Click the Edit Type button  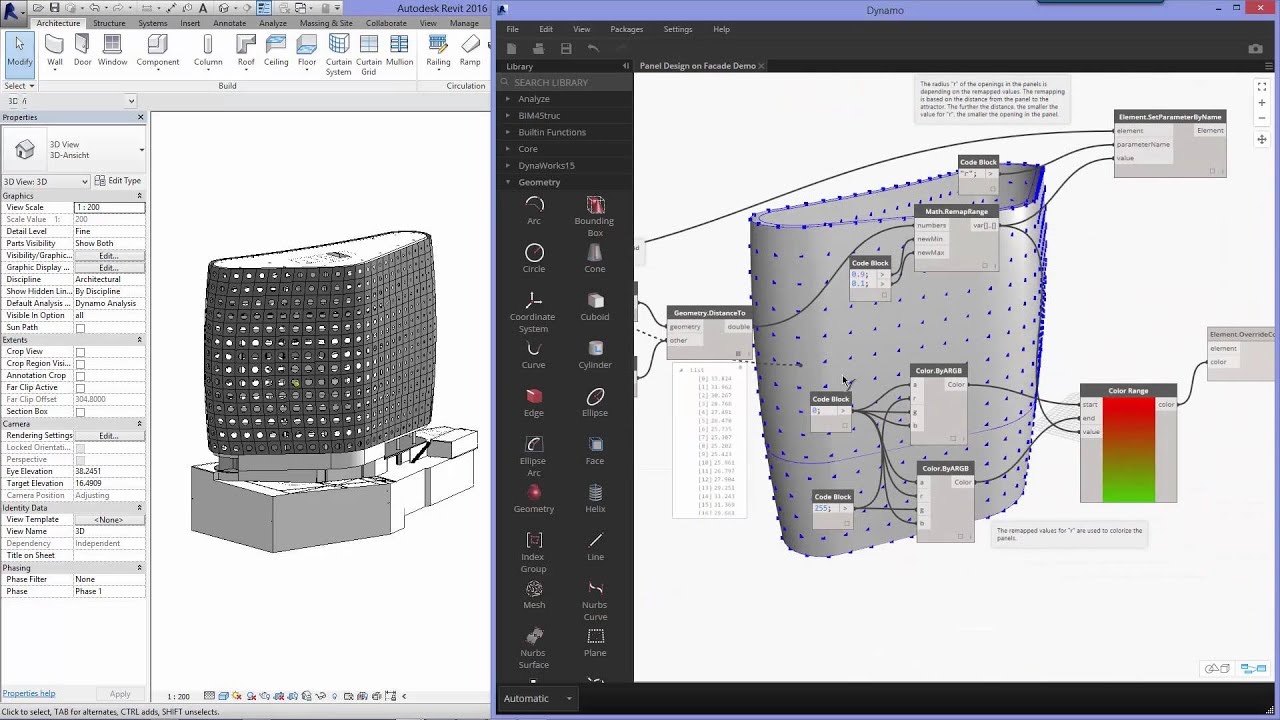tap(117, 181)
